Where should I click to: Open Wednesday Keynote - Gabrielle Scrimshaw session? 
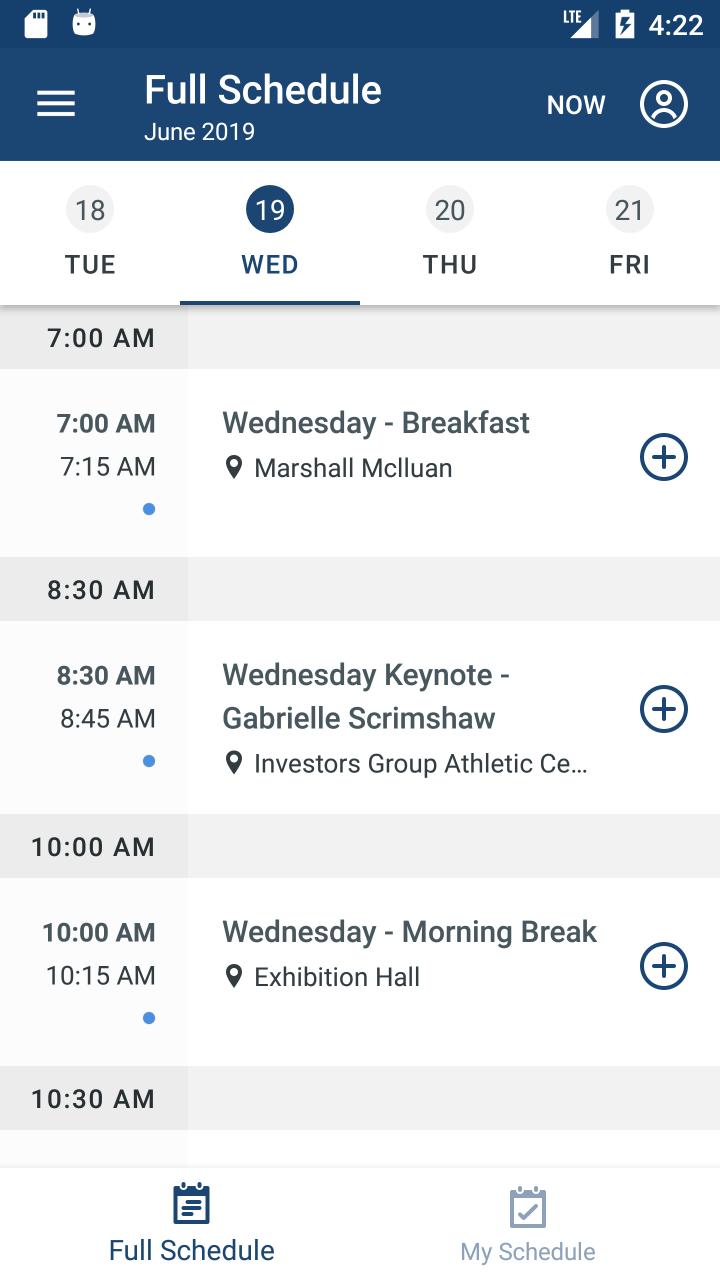366,696
